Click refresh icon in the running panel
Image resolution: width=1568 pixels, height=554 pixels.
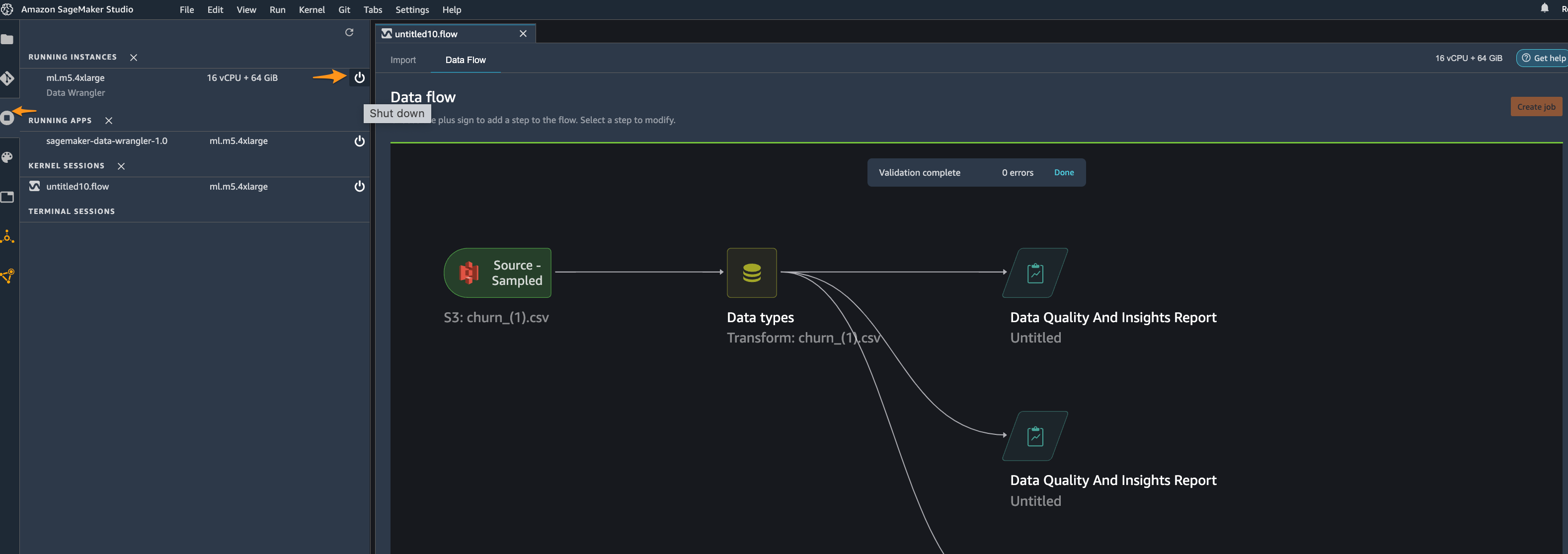349,32
